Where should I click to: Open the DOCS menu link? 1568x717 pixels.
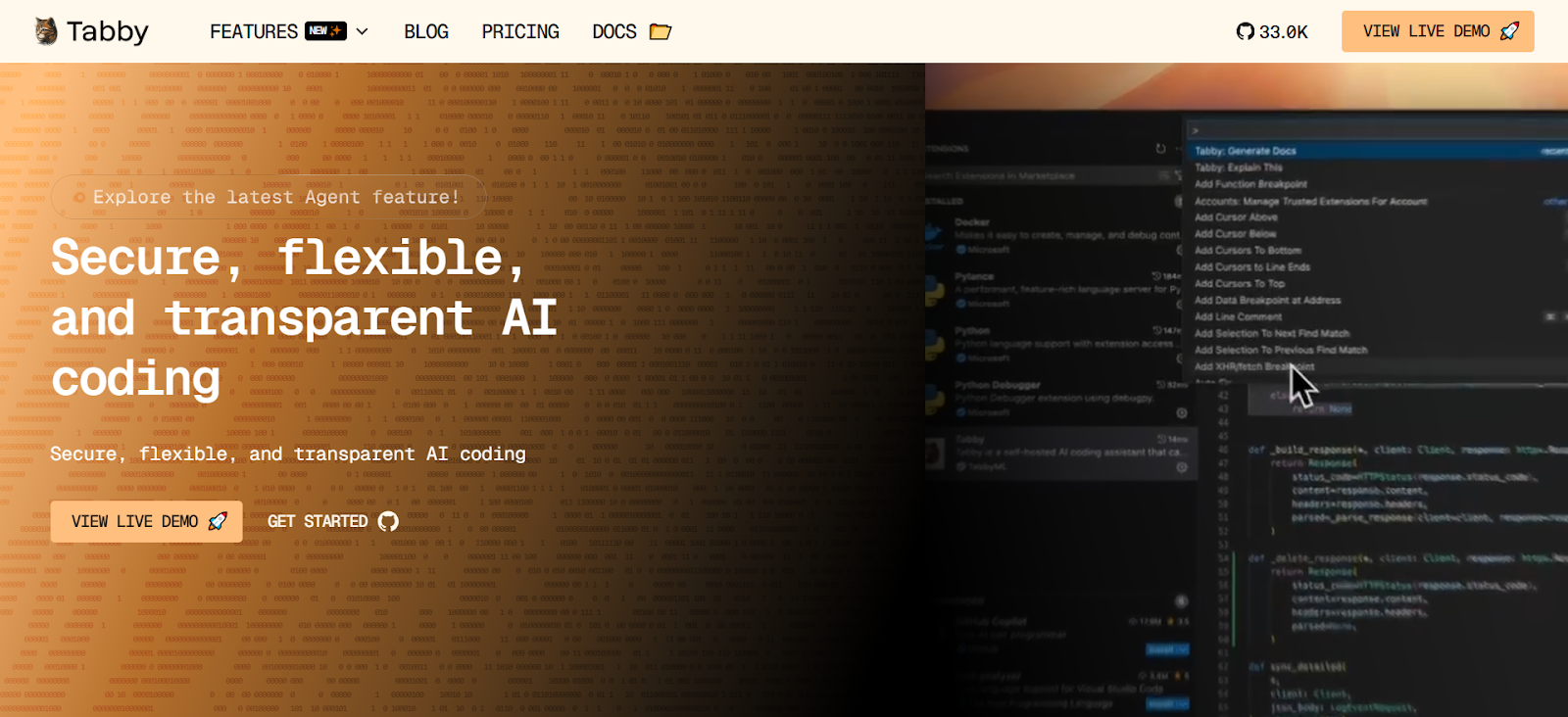(x=614, y=31)
